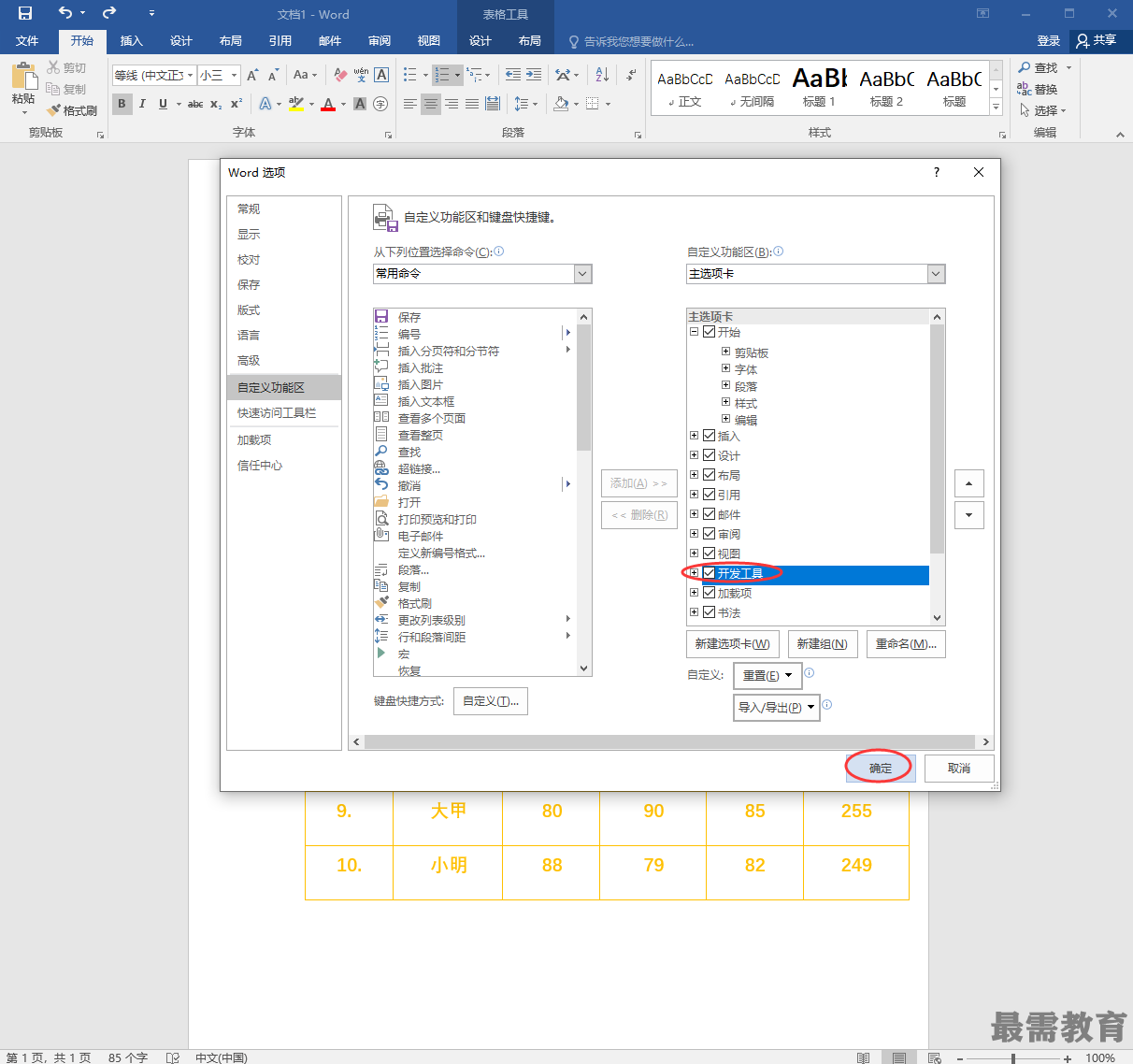Viewport: 1133px width, 1064px height.
Task: Click the 确定 button
Action: 881,769
